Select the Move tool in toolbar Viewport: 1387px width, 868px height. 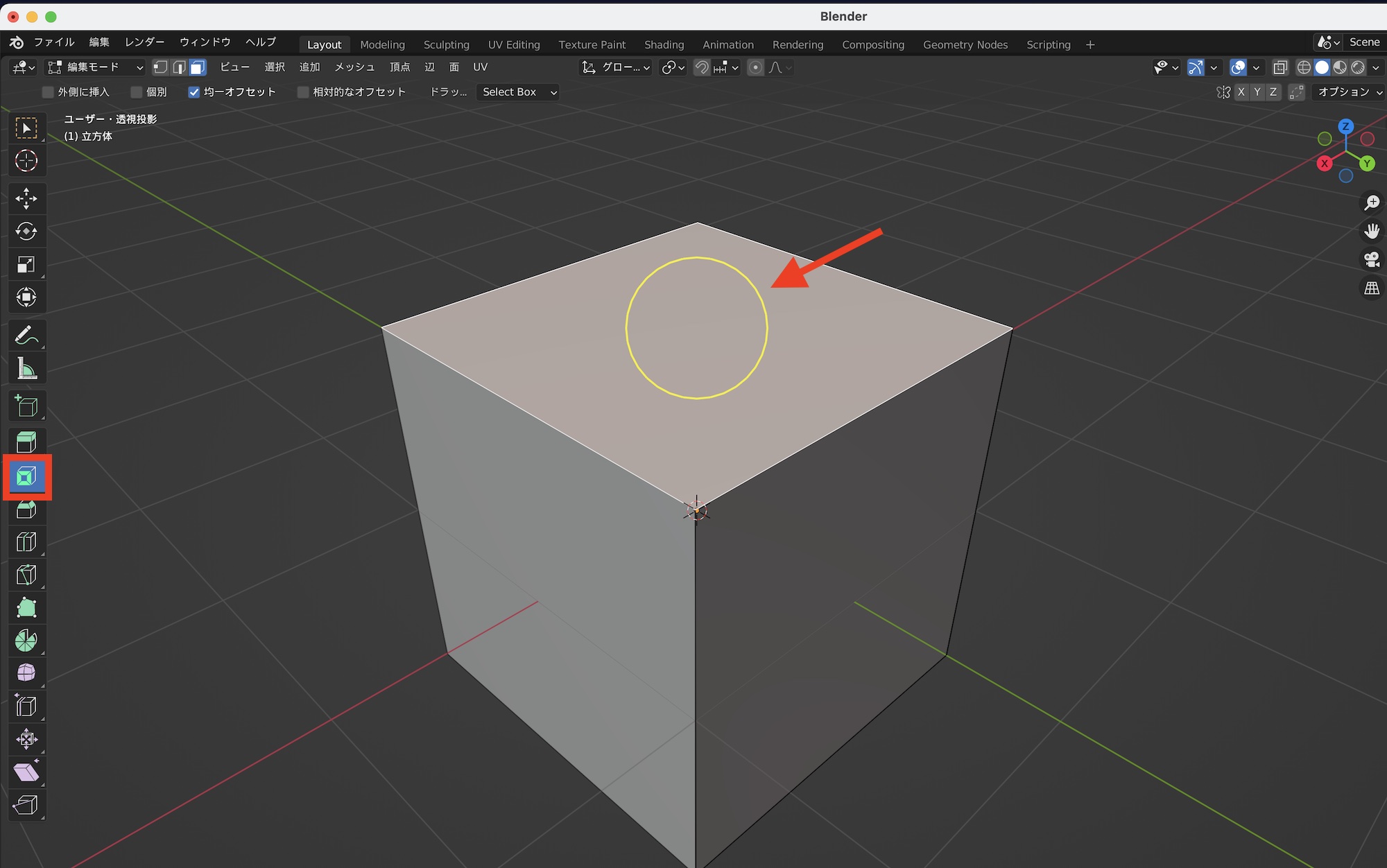point(26,198)
